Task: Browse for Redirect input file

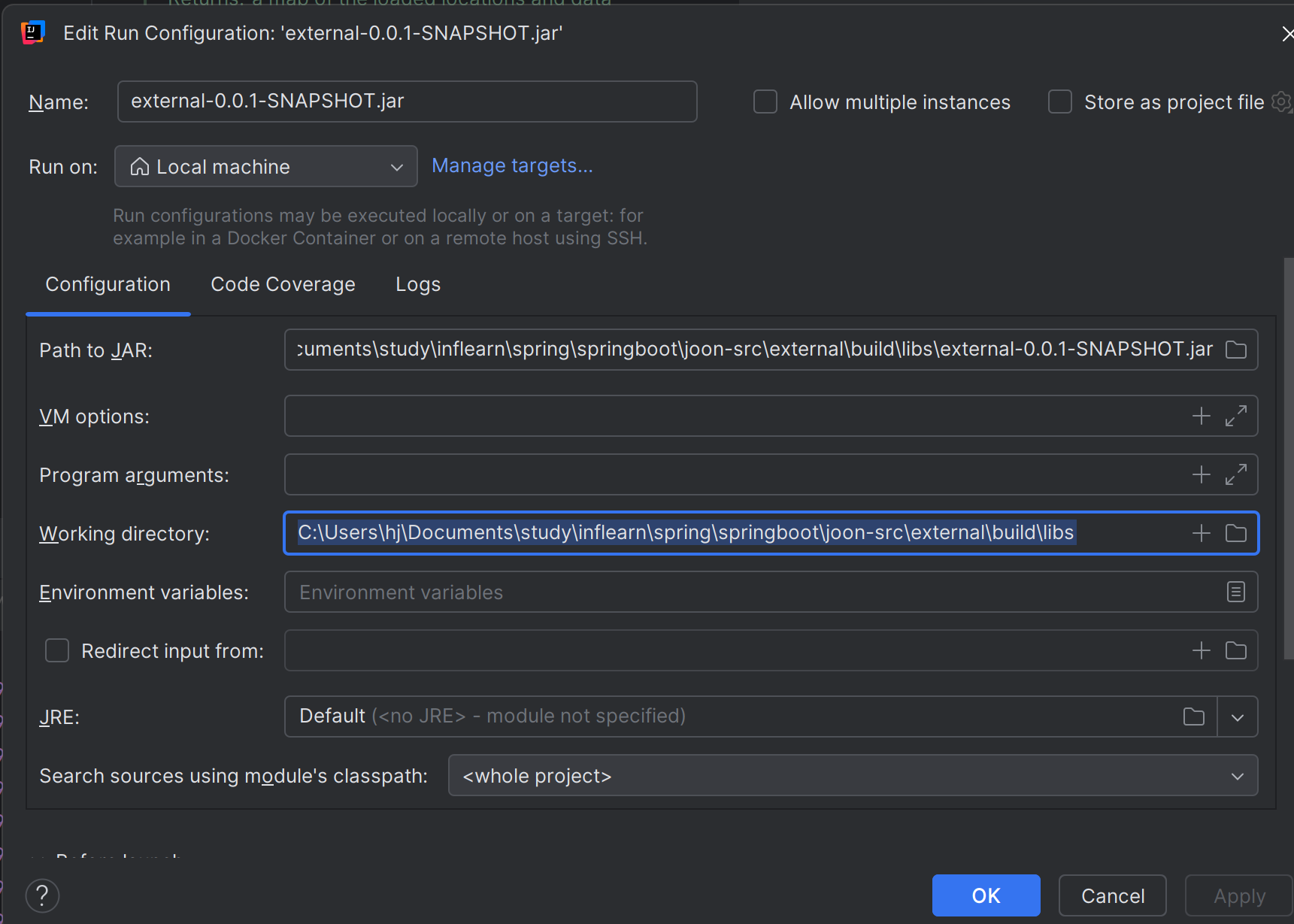Action: click(1236, 650)
